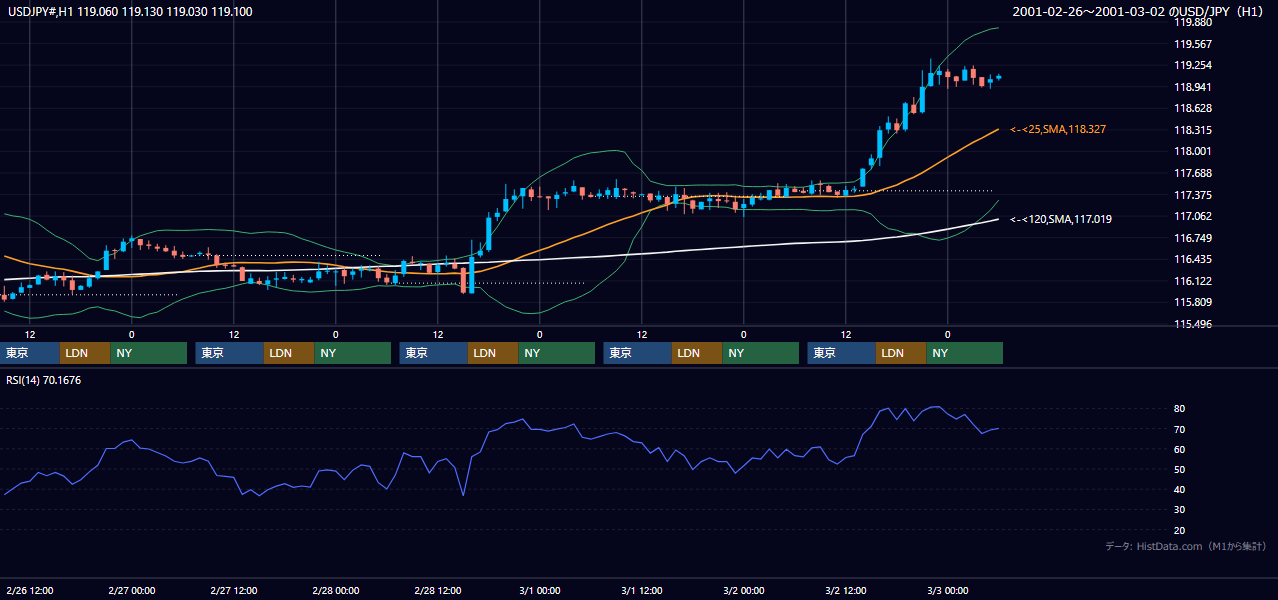
Task: Select the 2/28 00:00 date label
Action: click(335, 591)
